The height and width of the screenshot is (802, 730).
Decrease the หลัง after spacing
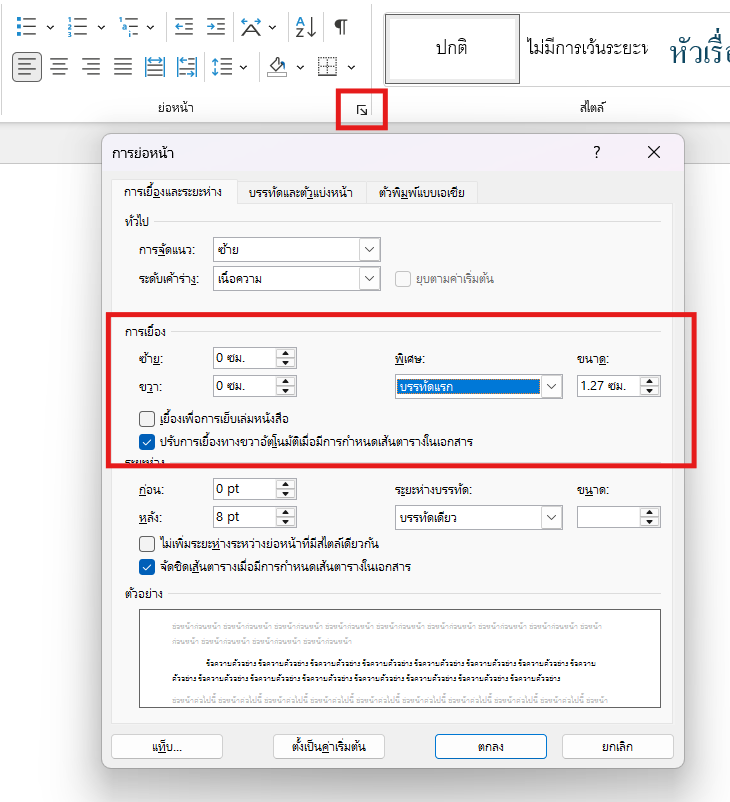coord(286,522)
